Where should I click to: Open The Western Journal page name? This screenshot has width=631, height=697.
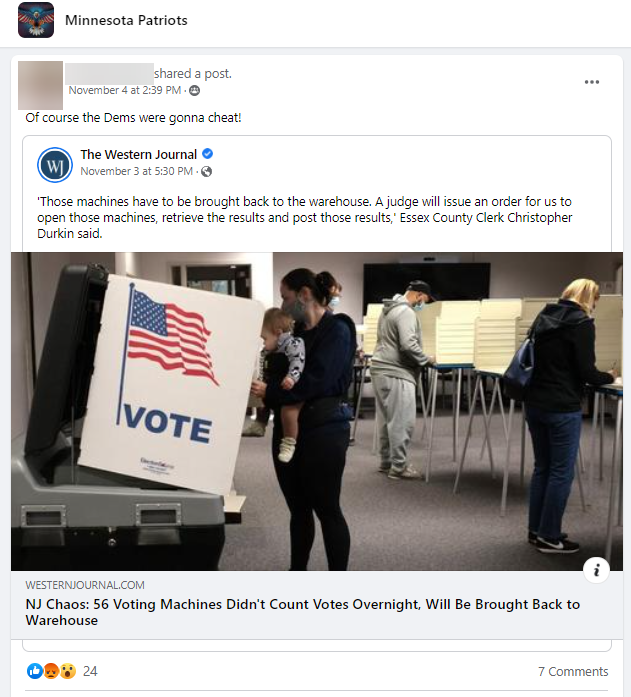coord(139,154)
